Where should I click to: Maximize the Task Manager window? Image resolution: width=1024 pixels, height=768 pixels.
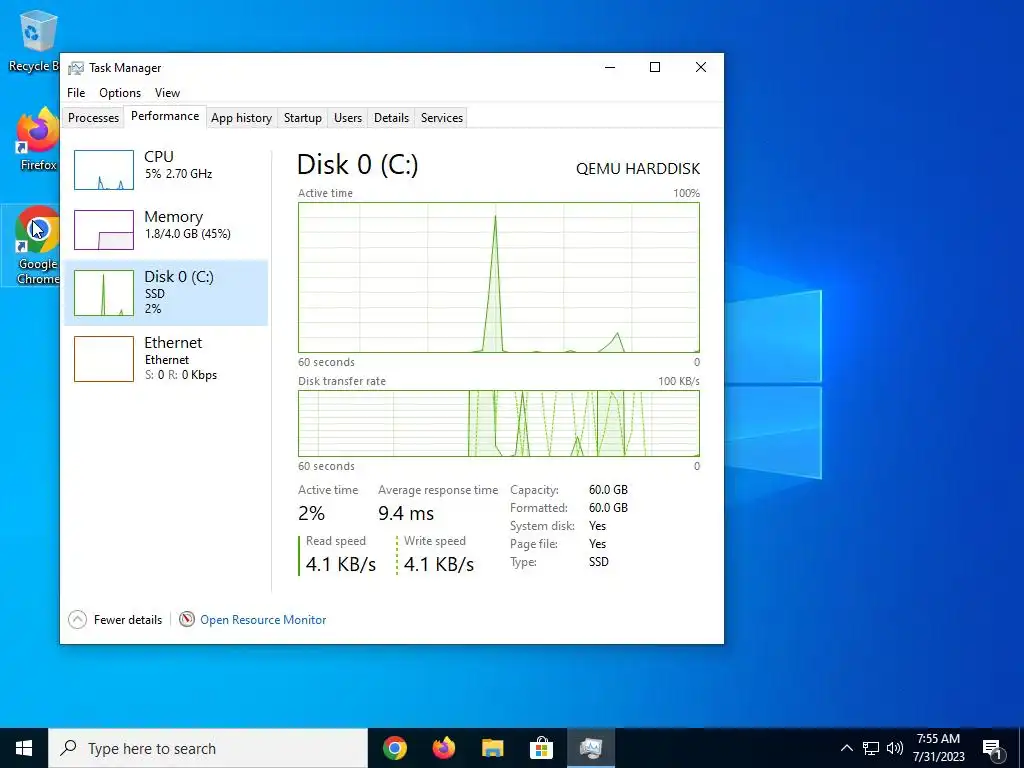(655, 67)
